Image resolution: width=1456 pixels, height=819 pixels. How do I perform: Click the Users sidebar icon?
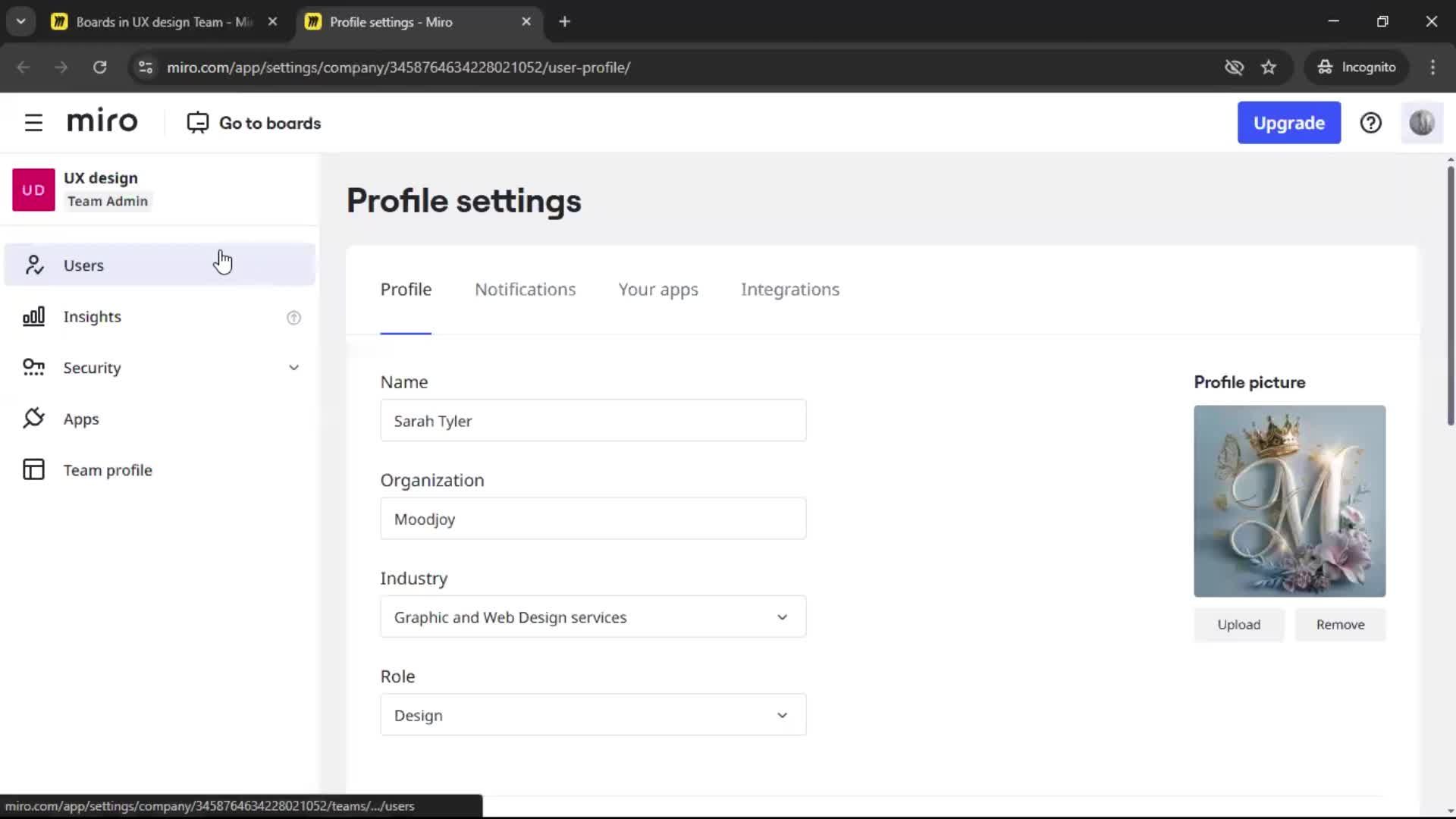tap(34, 265)
